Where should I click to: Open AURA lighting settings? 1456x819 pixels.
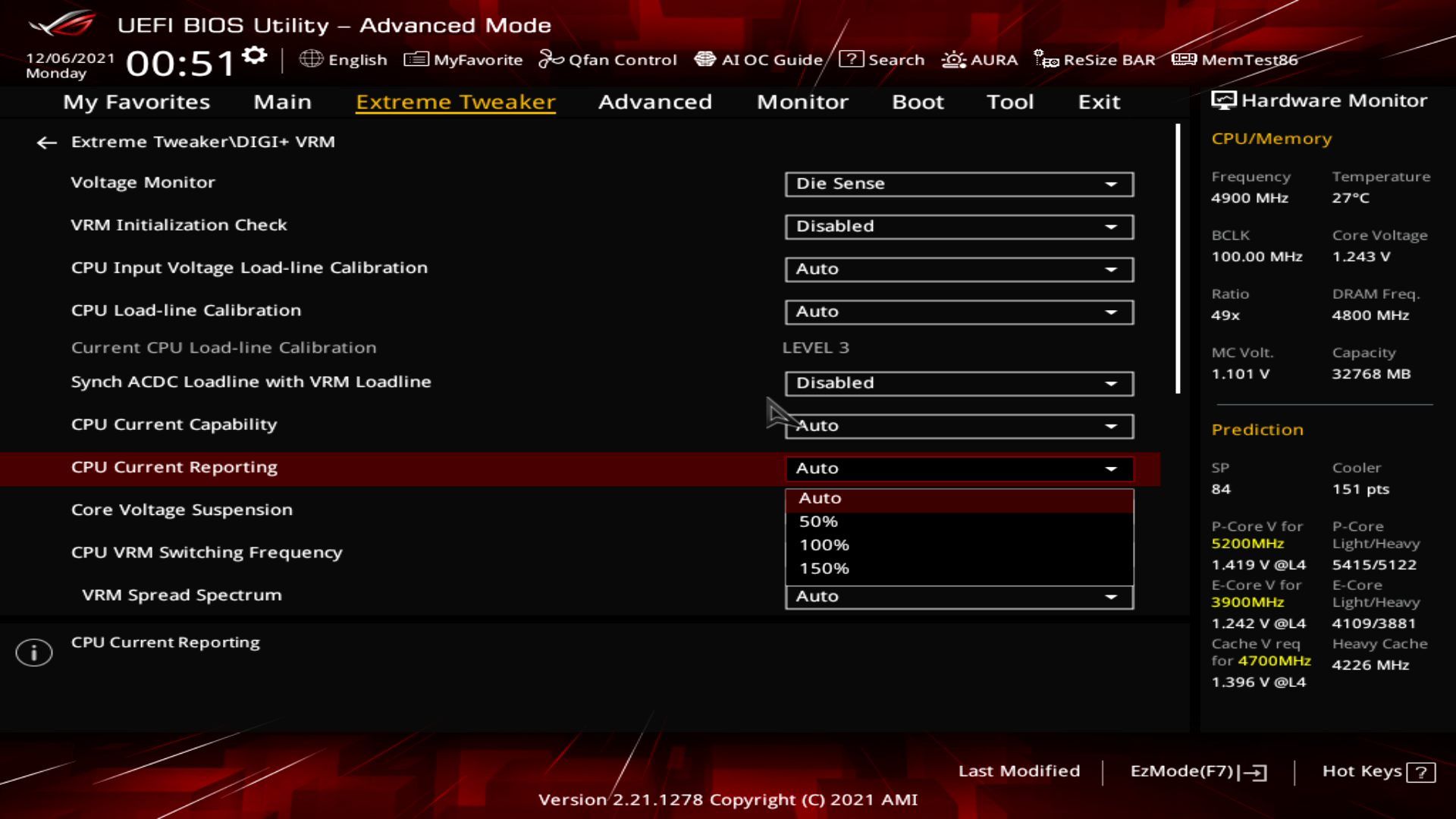[x=979, y=59]
